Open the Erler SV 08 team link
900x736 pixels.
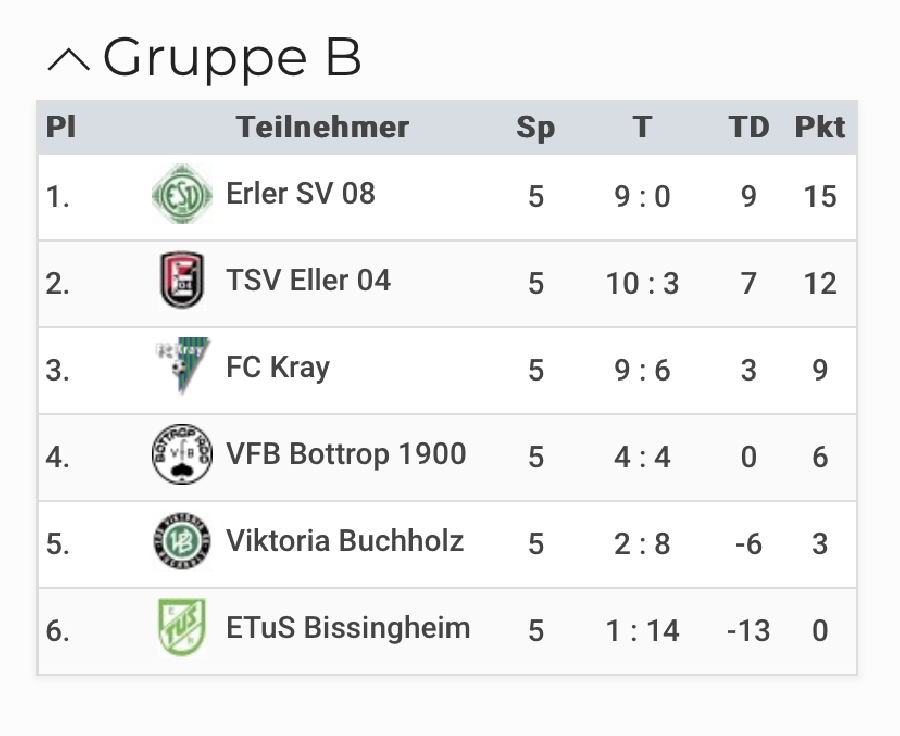(x=301, y=192)
